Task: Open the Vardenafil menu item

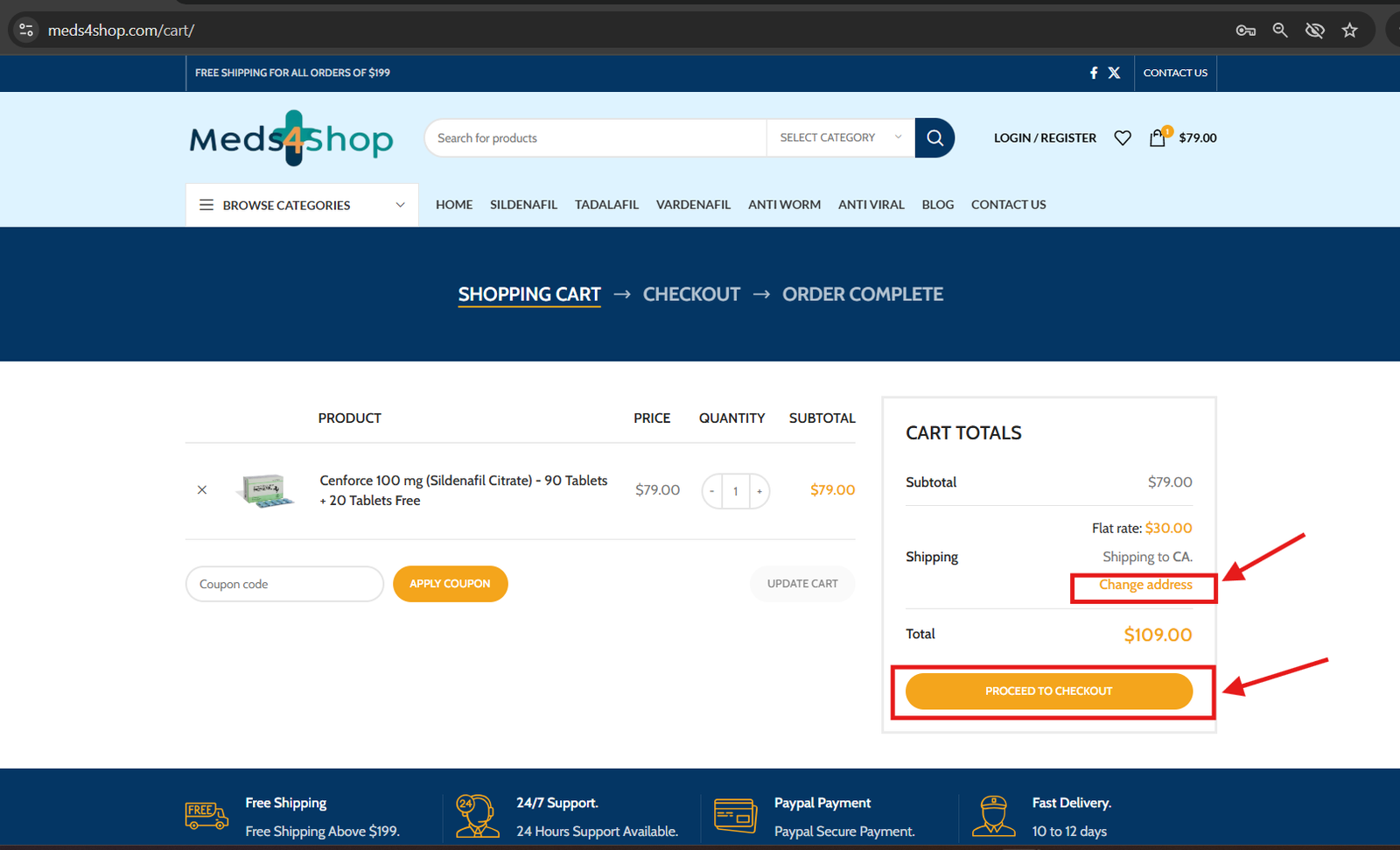Action: point(693,205)
